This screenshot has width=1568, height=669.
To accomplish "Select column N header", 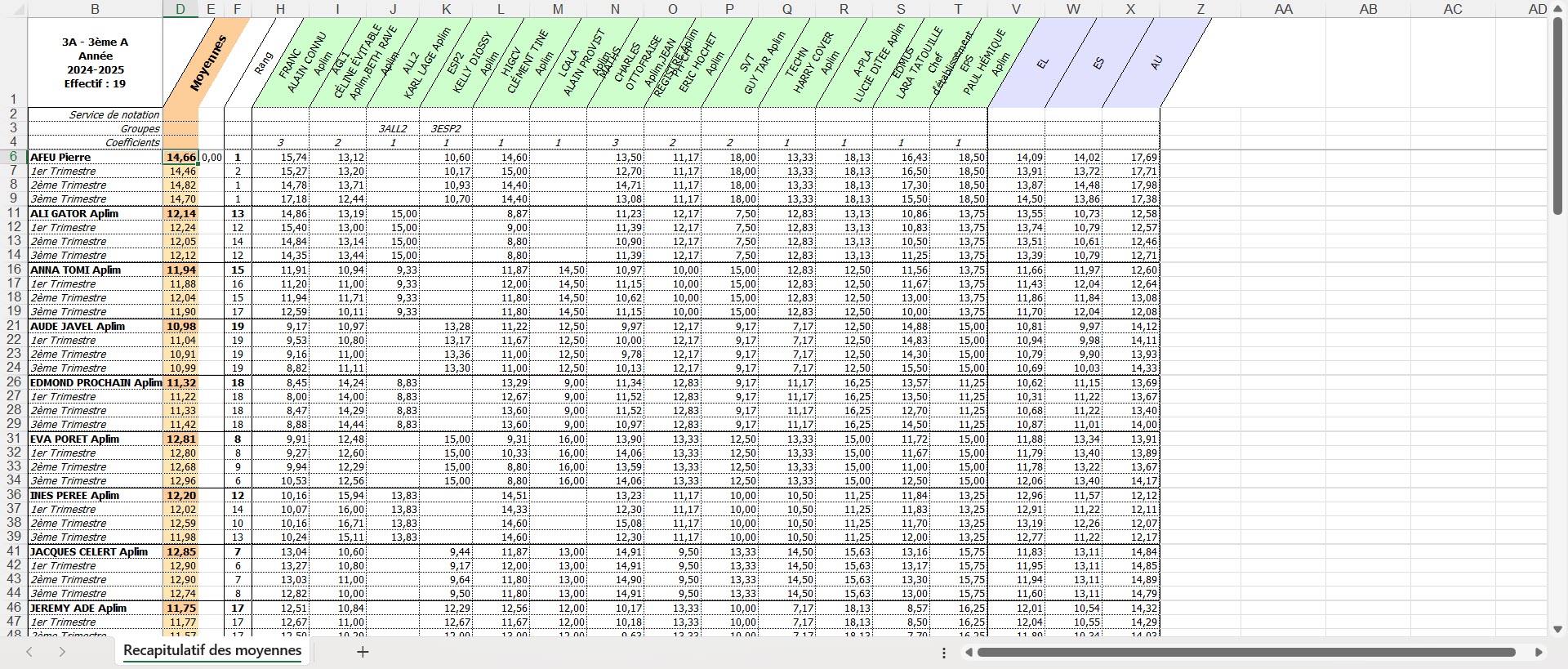I will click(615, 9).
